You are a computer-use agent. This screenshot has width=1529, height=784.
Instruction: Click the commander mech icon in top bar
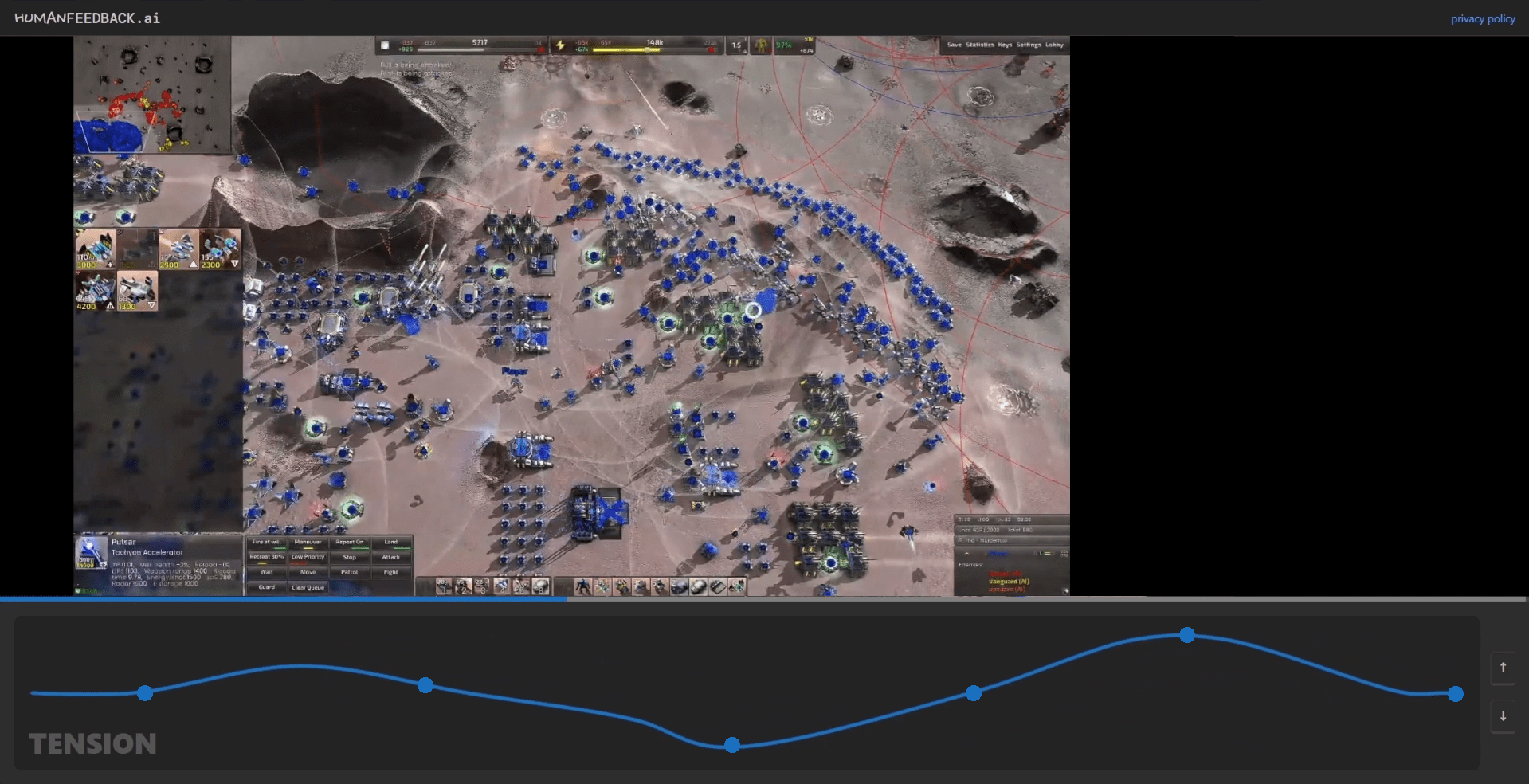pyautogui.click(x=760, y=45)
